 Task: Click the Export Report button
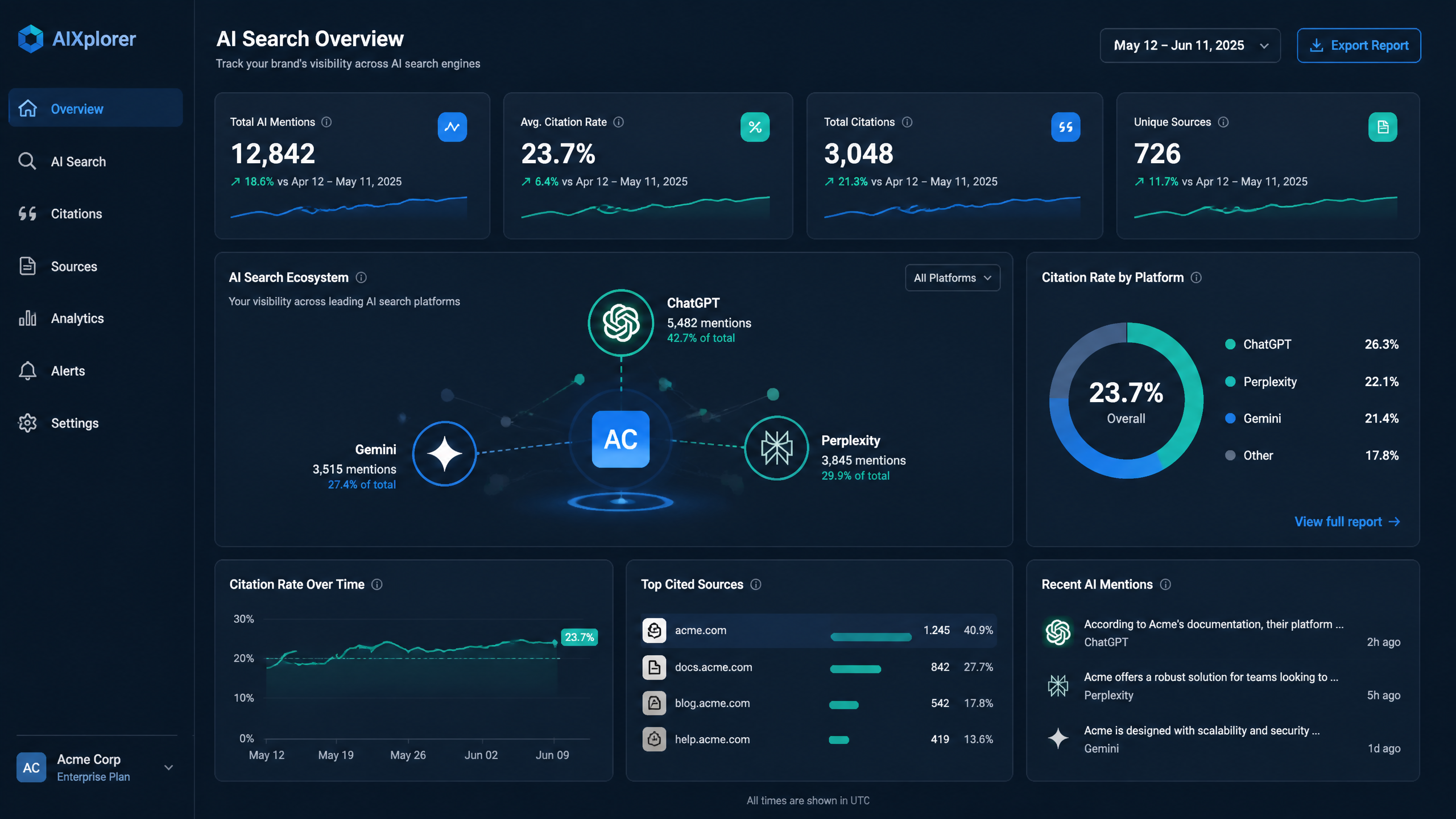click(1359, 45)
